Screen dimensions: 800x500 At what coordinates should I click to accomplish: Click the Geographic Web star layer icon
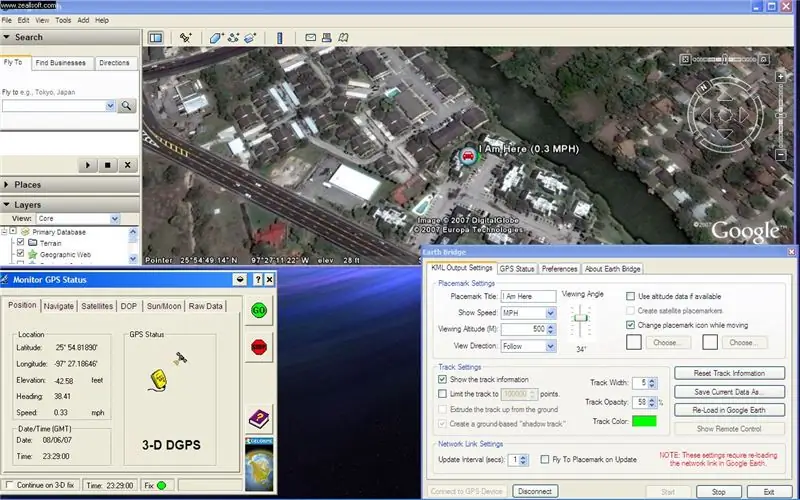point(33,254)
